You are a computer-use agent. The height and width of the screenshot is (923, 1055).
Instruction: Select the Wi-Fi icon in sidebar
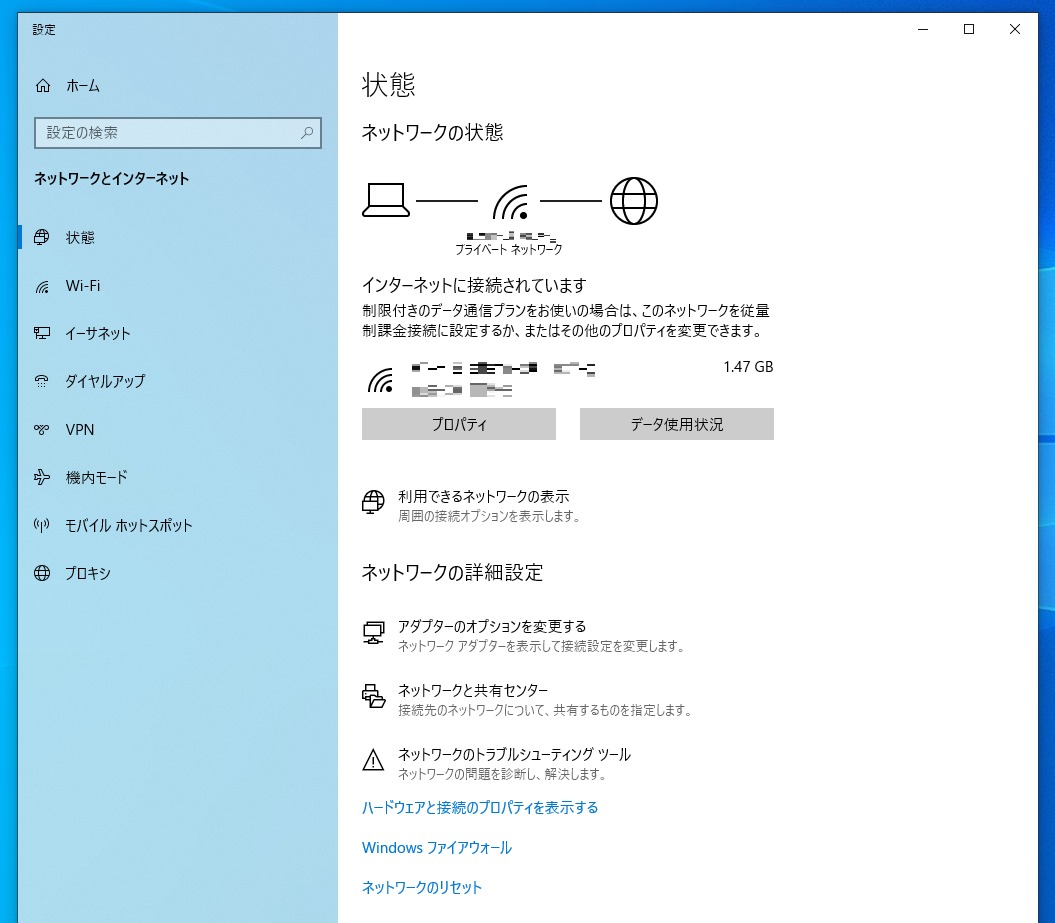(42, 286)
